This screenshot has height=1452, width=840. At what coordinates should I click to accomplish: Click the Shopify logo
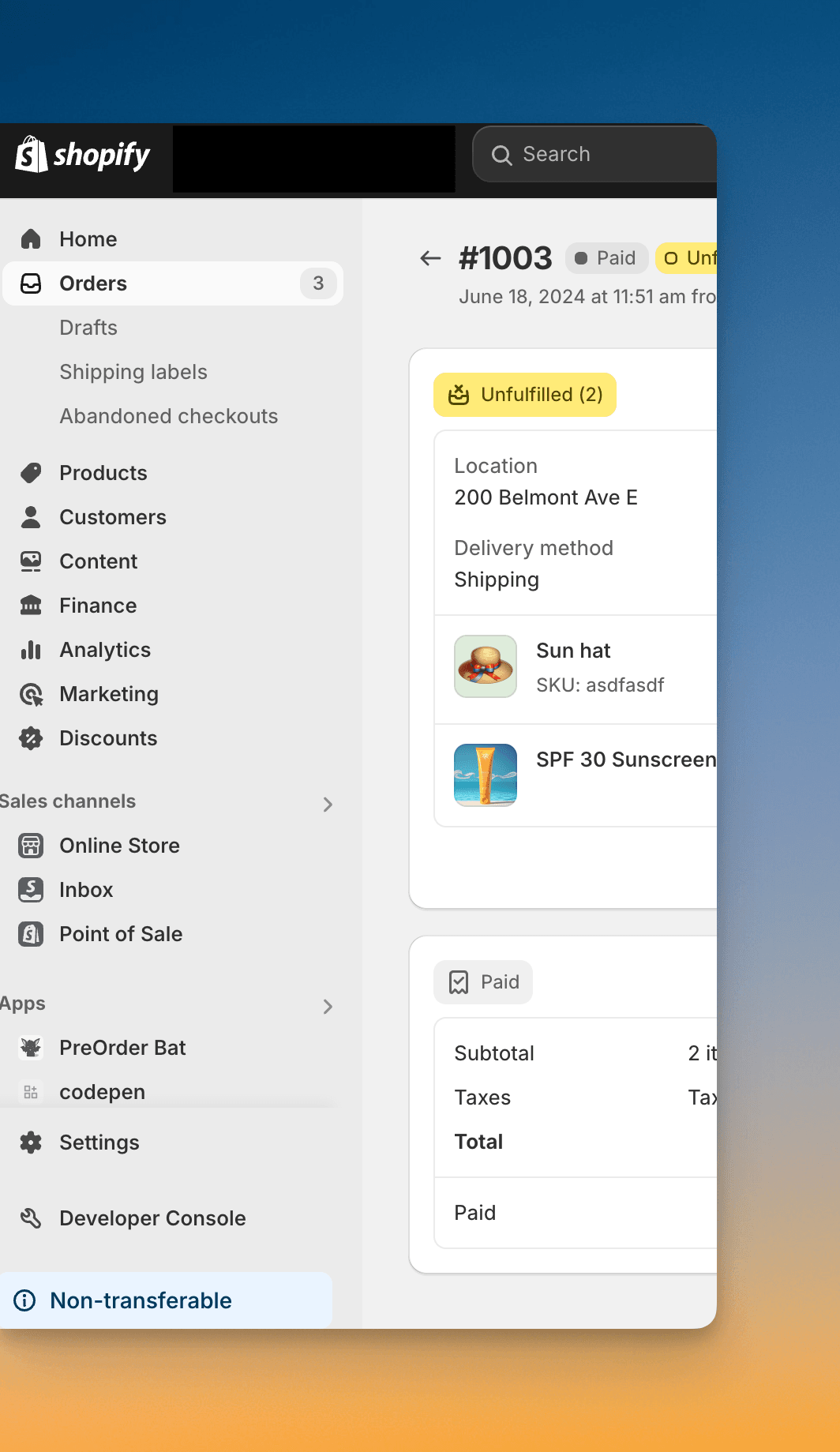point(82,155)
